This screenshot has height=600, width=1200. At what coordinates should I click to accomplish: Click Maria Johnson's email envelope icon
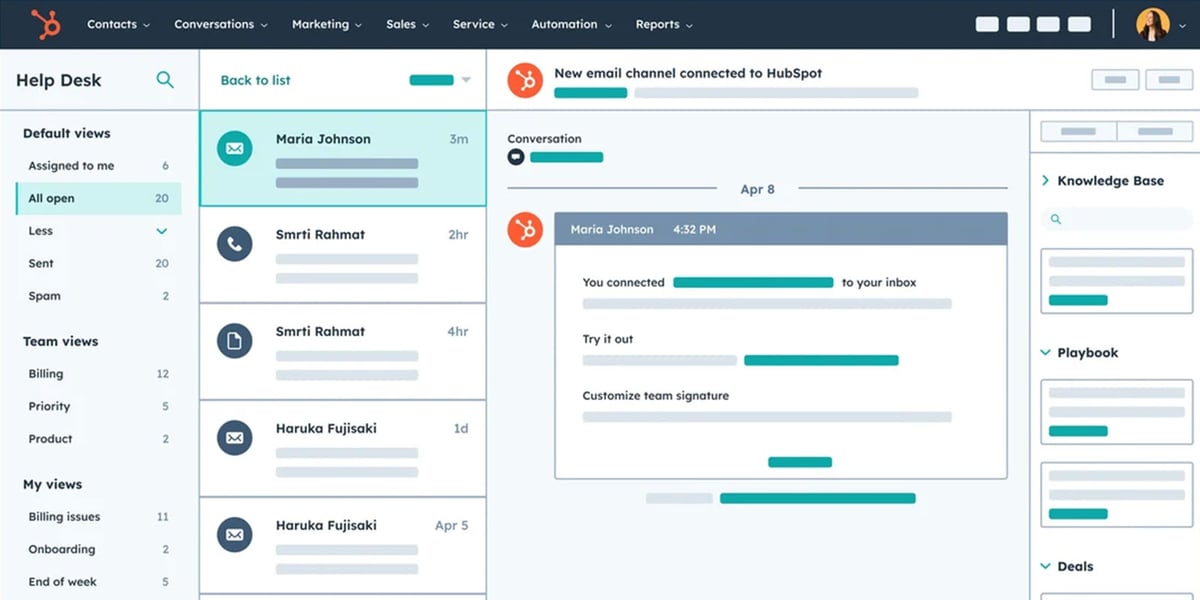[x=234, y=149]
